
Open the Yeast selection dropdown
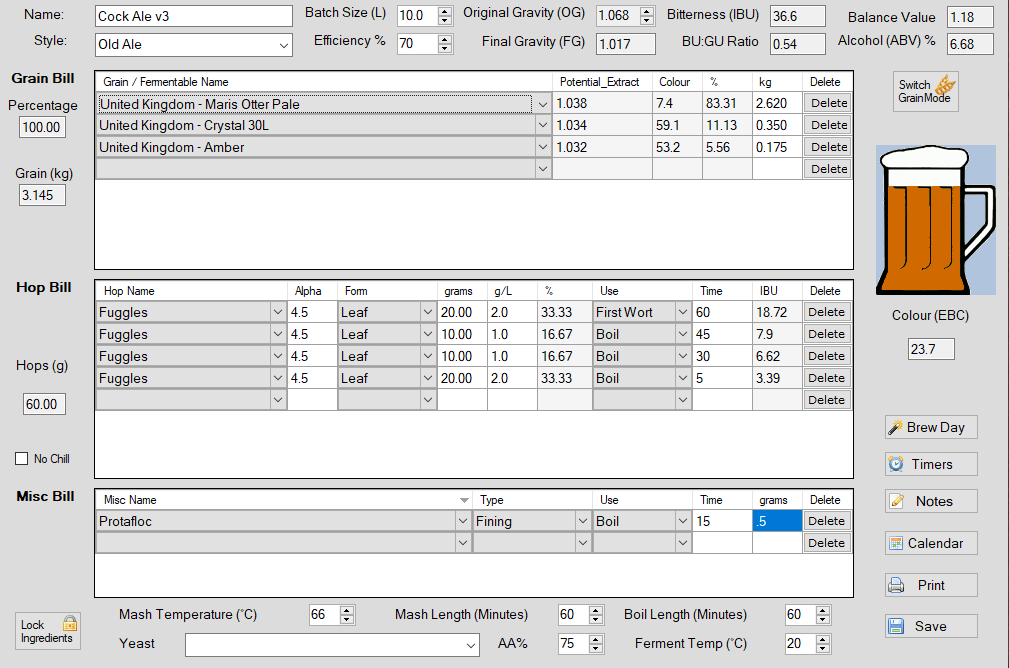(471, 644)
